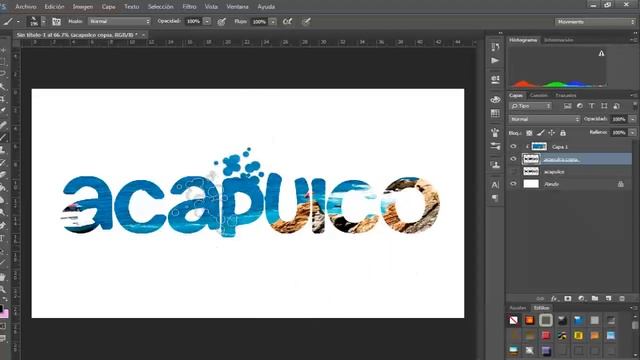Open the Filtro menu
Screen dimensions: 640x360
click(189, 7)
